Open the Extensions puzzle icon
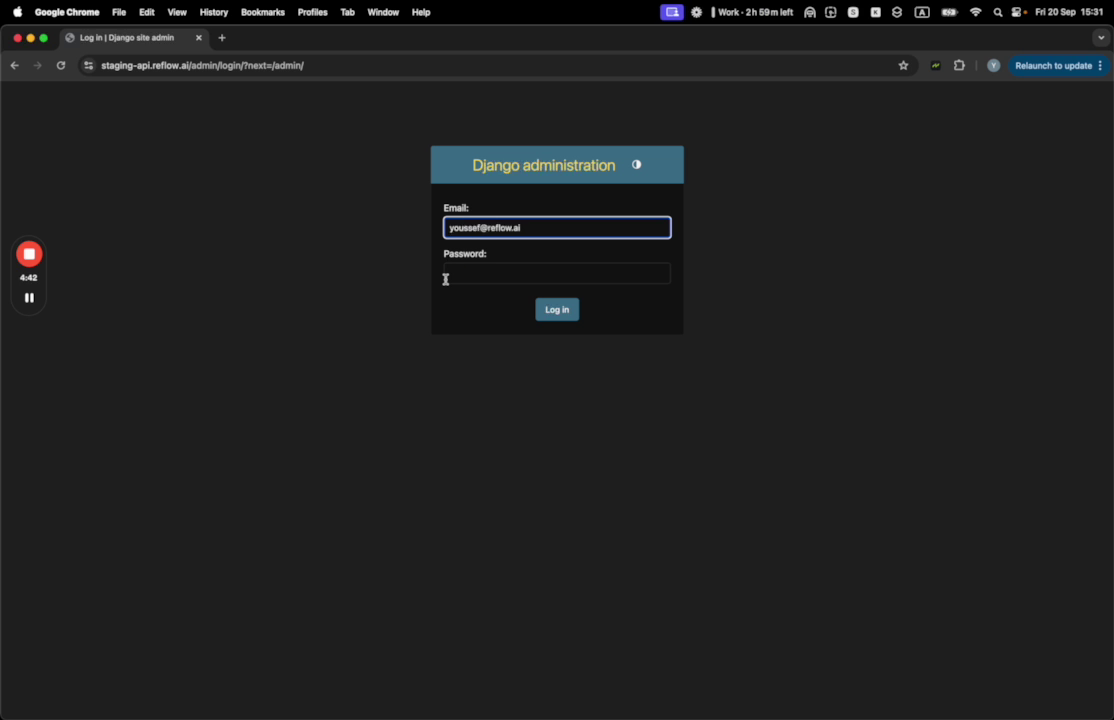Viewport: 1114px width, 720px height. point(959,65)
